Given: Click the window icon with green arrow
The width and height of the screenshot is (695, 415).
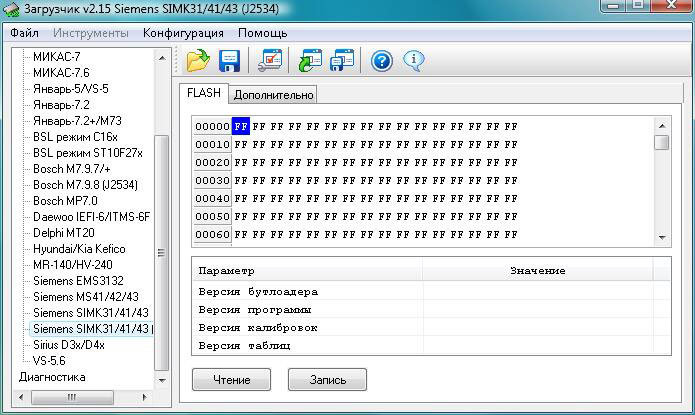Looking at the screenshot, I should tap(309, 61).
